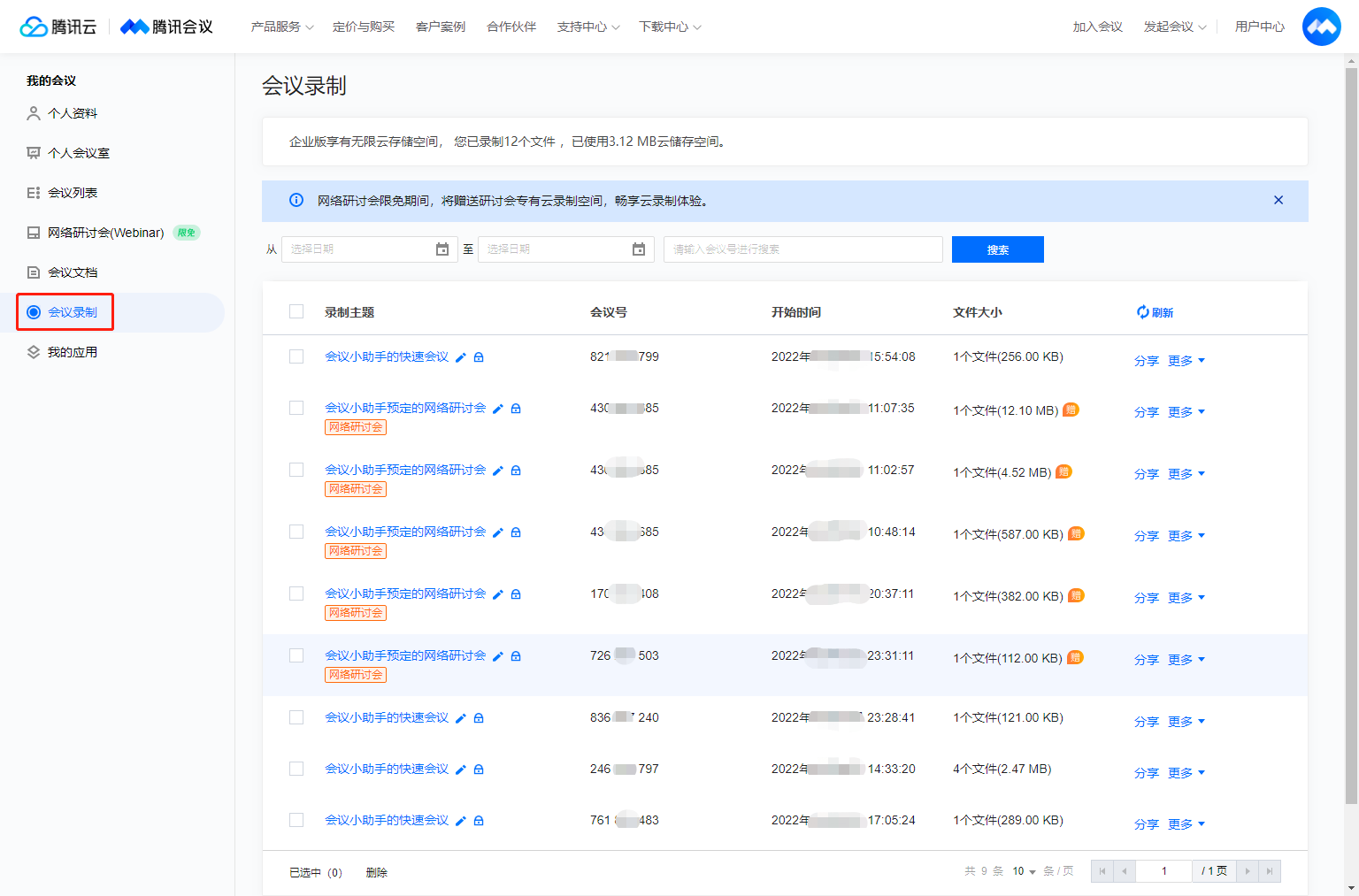
Task: Open 更多 dropdown for 23:31:11 row
Action: 1186,660
